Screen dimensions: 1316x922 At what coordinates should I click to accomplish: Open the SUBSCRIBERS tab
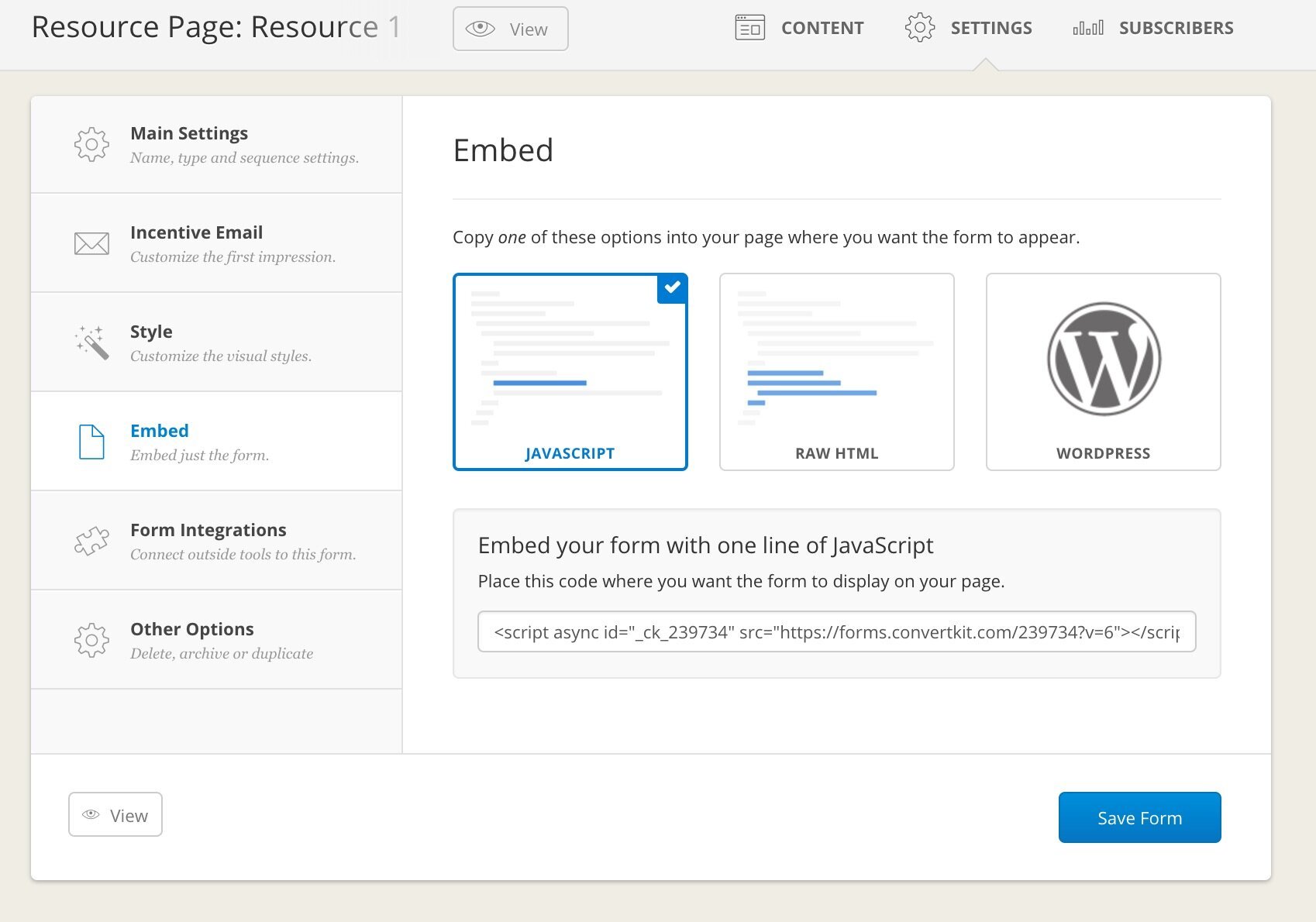(x=1153, y=28)
